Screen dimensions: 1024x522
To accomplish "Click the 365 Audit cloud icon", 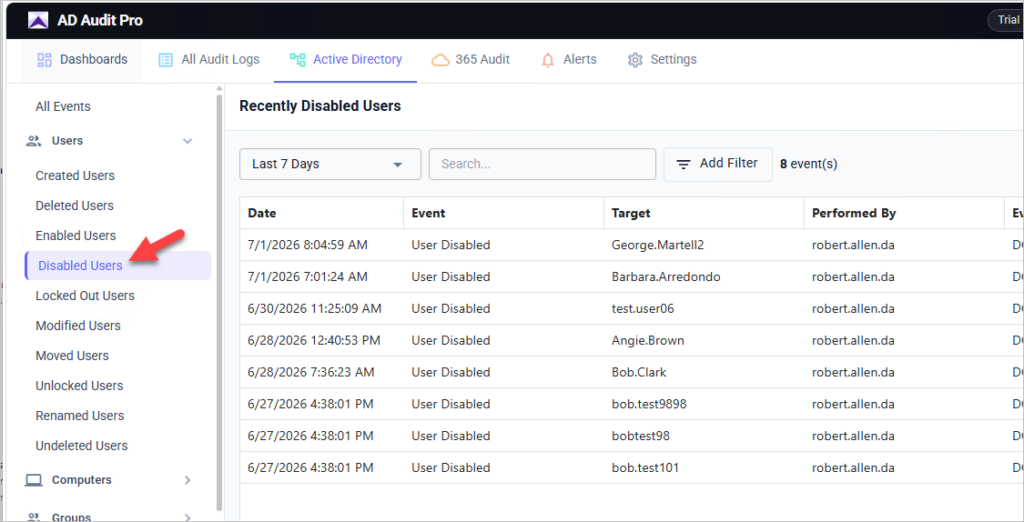I will (x=440, y=60).
